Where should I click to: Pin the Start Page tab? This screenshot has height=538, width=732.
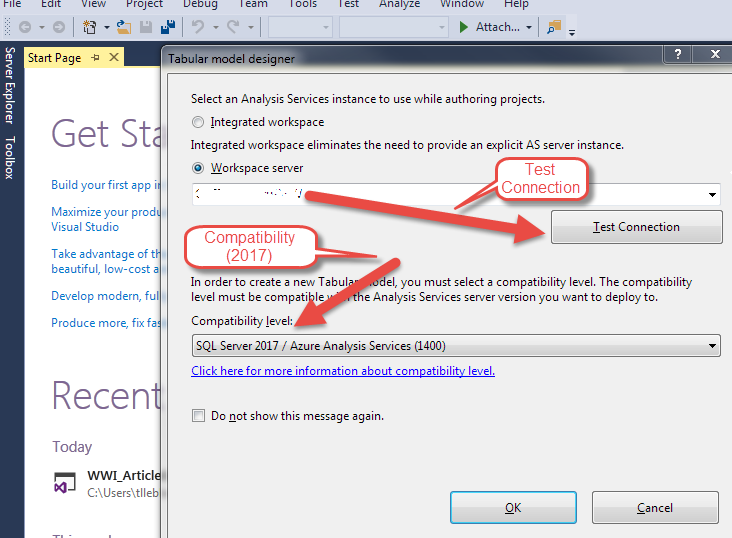click(96, 57)
